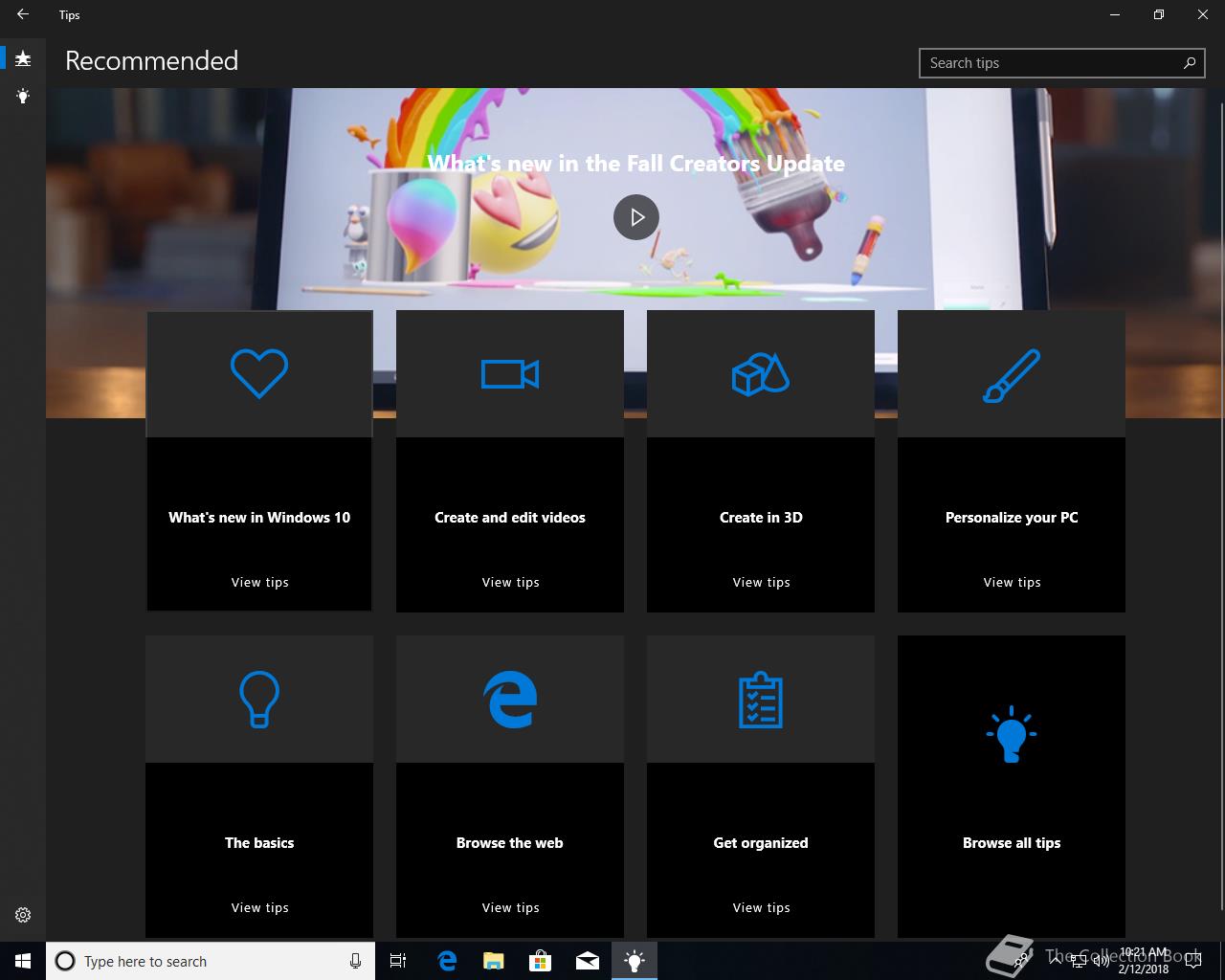Open the Mail app from the taskbar
This screenshot has height=980, width=1225.
click(588, 961)
